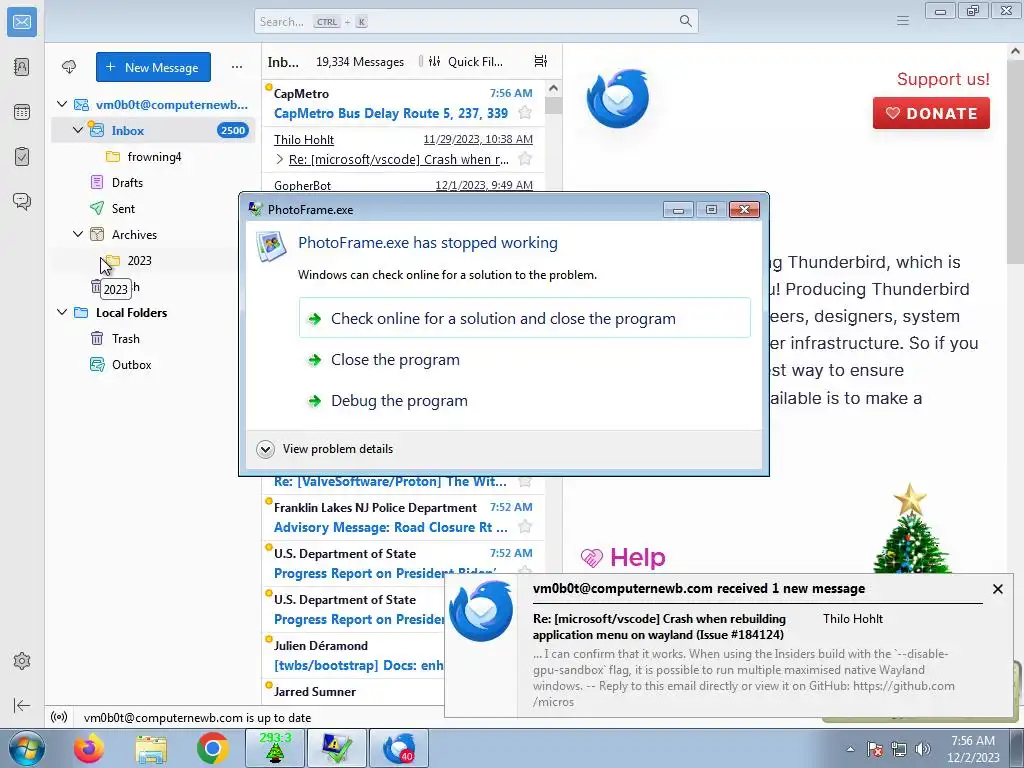This screenshot has height=768, width=1024.
Task: Show hidden system tray icons
Action: click(x=850, y=749)
